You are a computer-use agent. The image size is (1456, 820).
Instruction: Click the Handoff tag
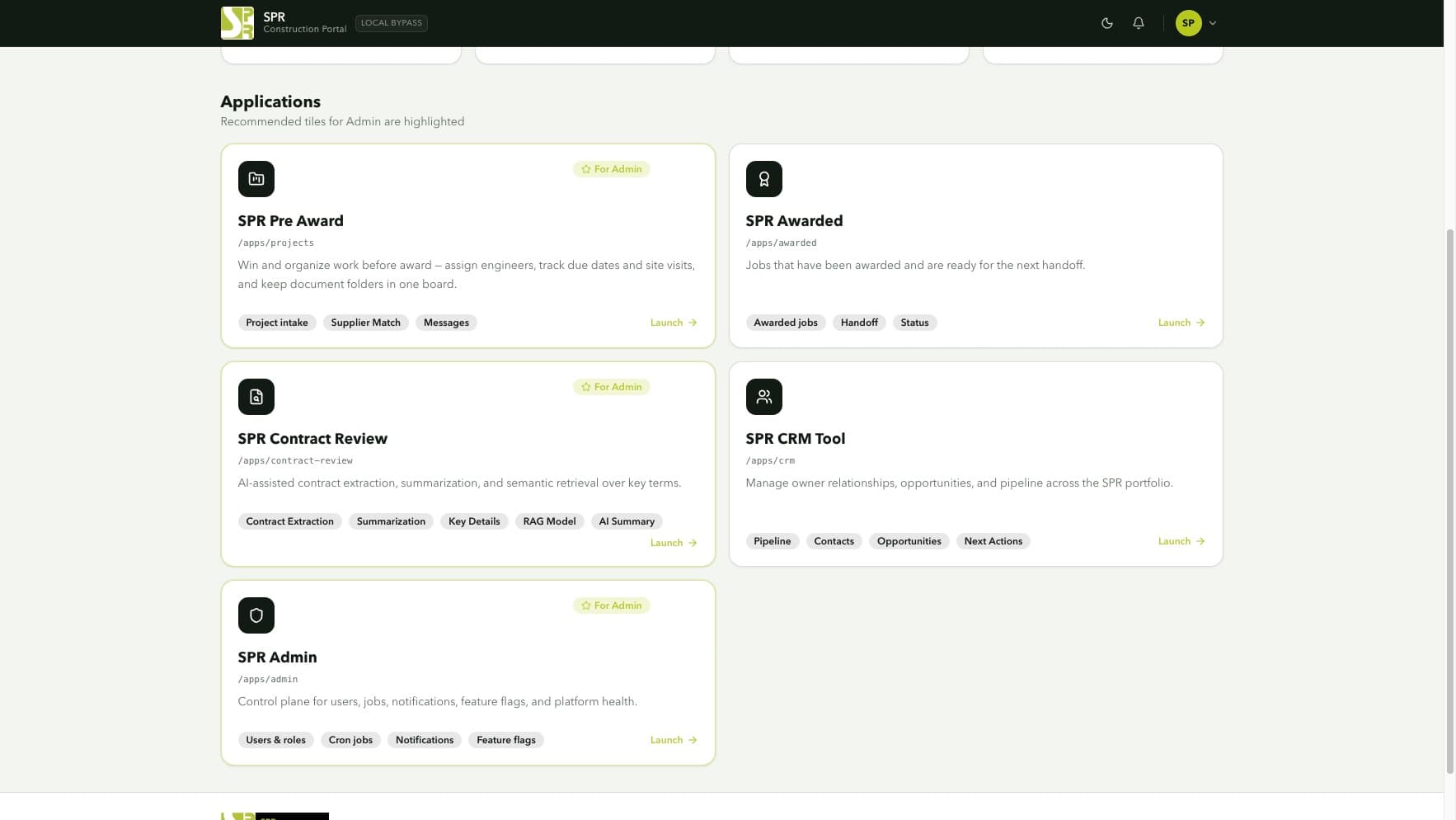click(859, 323)
